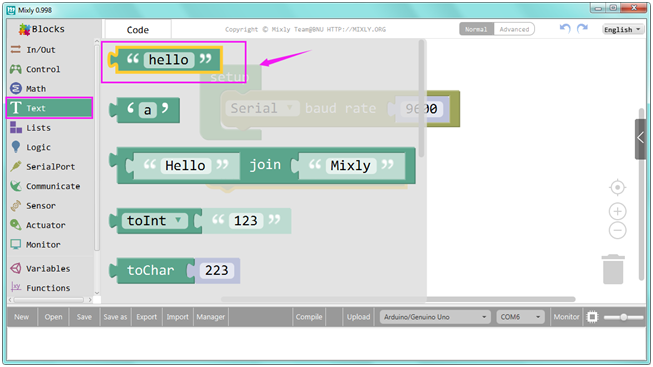
Task: Click the Save button
Action: coord(84,317)
